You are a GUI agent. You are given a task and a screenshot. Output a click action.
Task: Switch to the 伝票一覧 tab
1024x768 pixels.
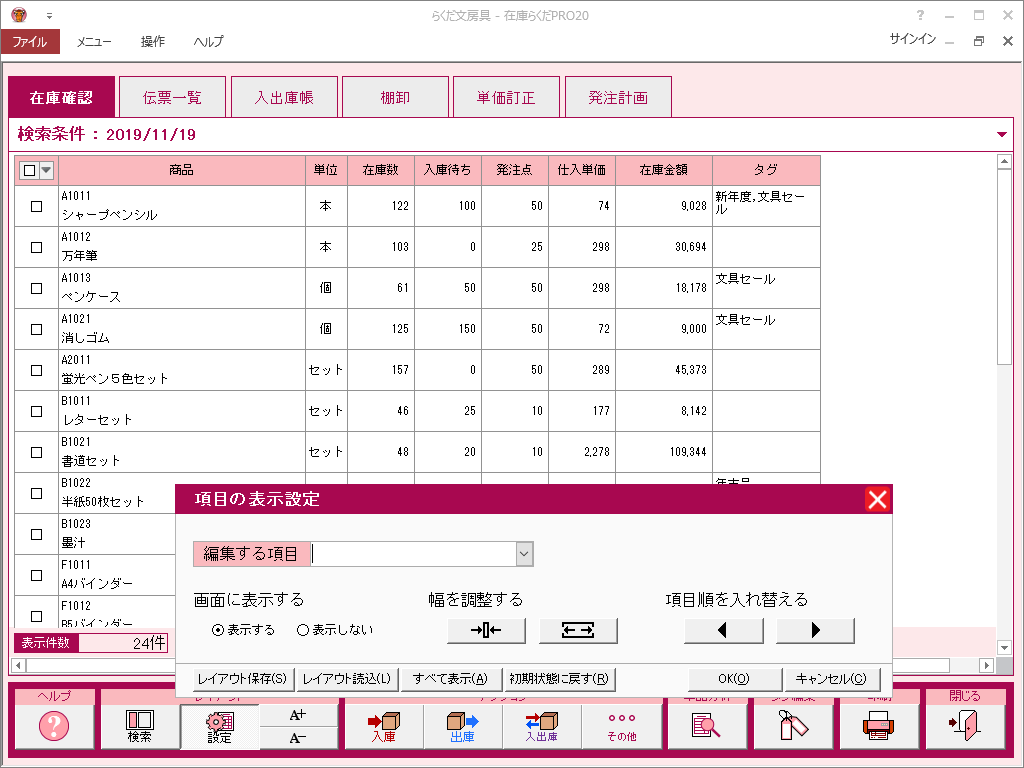tap(172, 98)
